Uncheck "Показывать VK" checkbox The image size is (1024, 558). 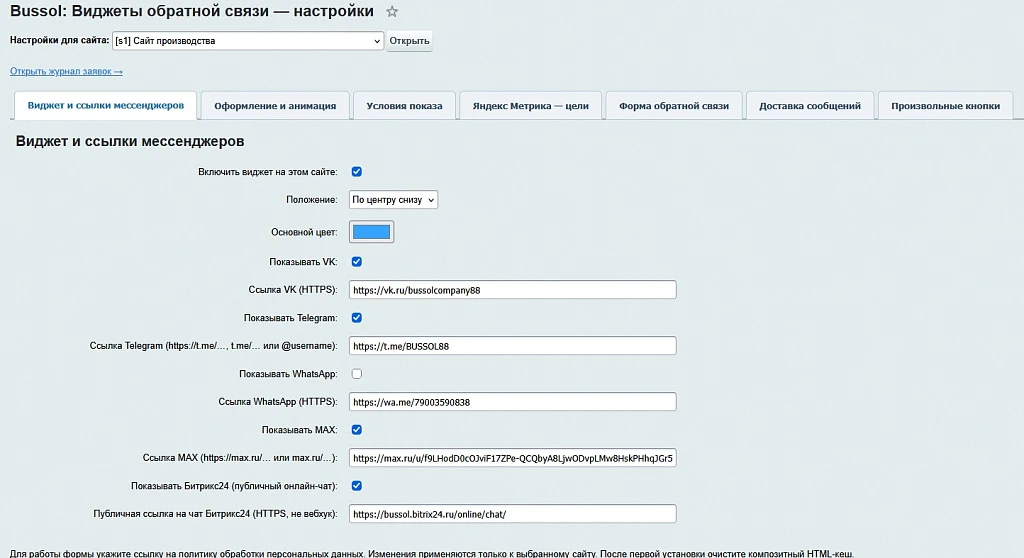tap(357, 262)
